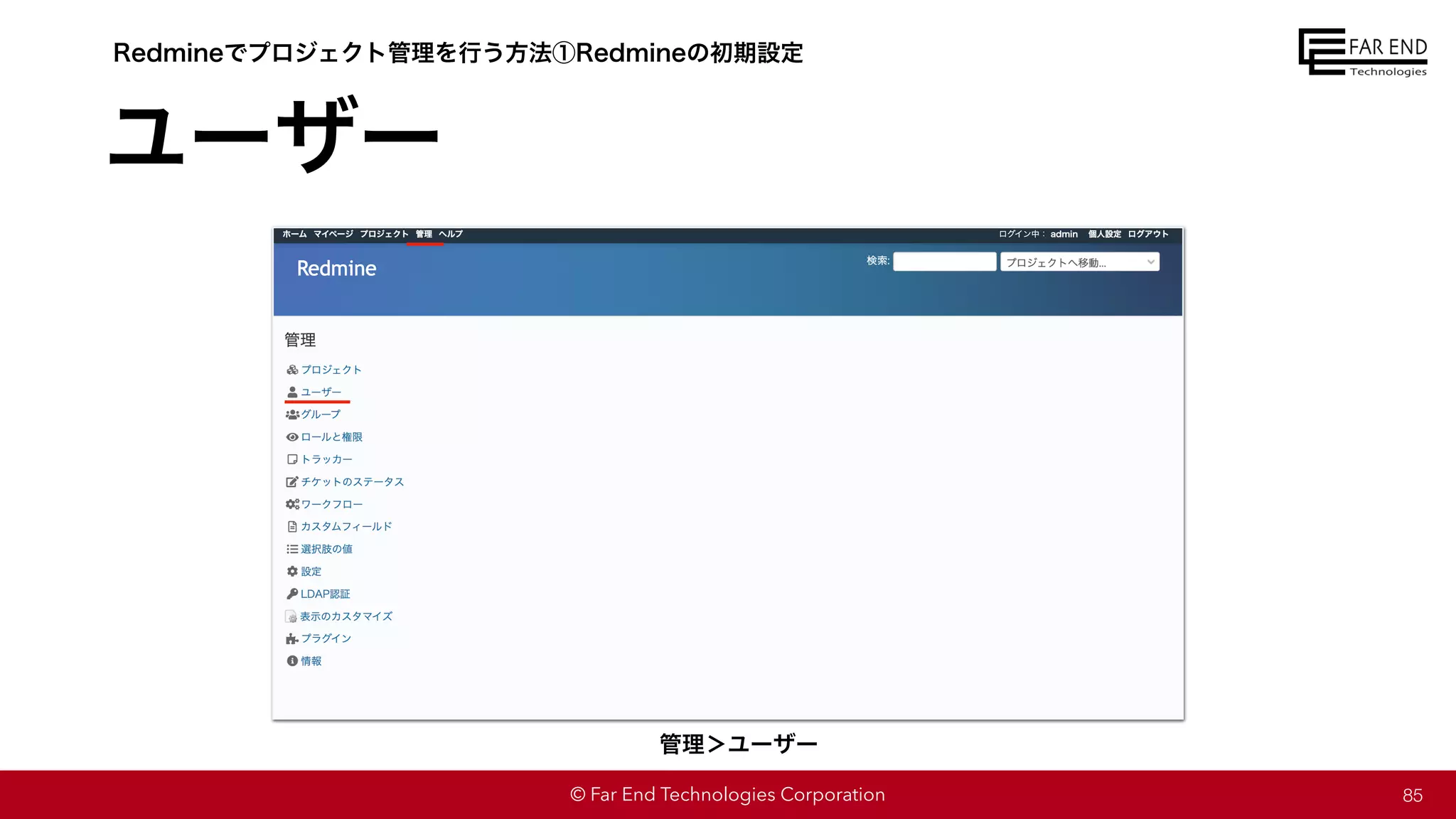Image resolution: width=1456 pixels, height=819 pixels.
Task: Open the 情報 link
Action: pyautogui.click(x=311, y=661)
